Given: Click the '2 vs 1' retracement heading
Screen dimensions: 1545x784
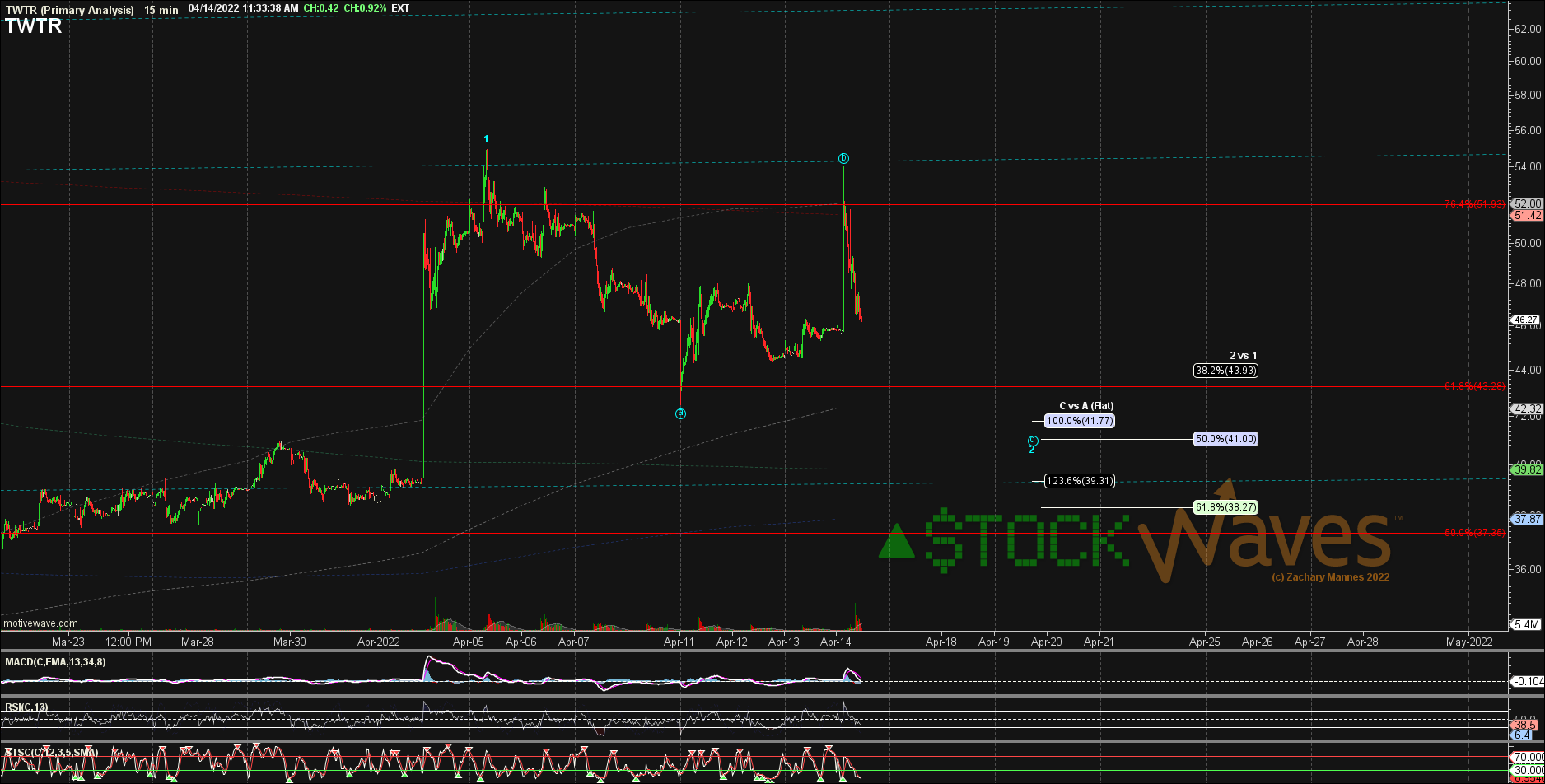Looking at the screenshot, I should (x=1244, y=356).
